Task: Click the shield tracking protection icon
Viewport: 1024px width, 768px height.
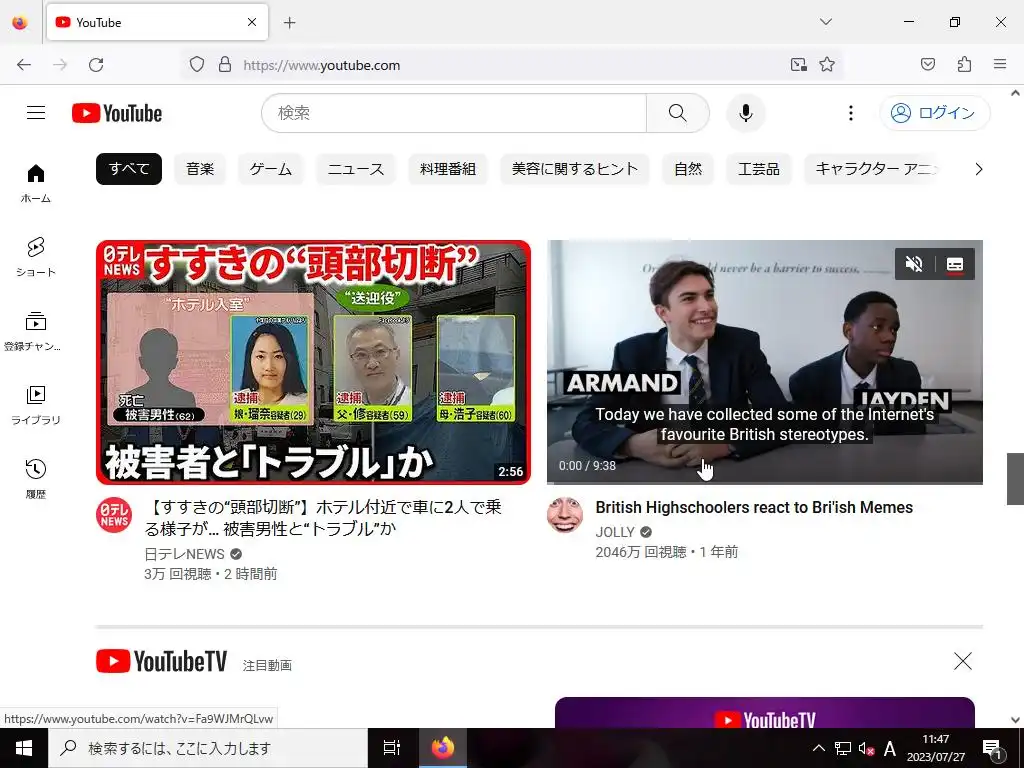Action: (197, 65)
